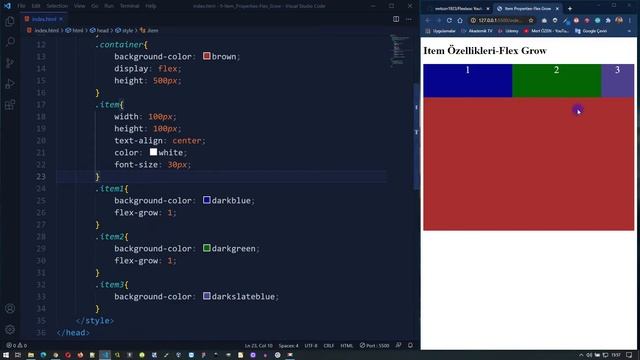This screenshot has height=360, width=640.
Task: Open the Akademik TV bookmark
Action: 477,31
